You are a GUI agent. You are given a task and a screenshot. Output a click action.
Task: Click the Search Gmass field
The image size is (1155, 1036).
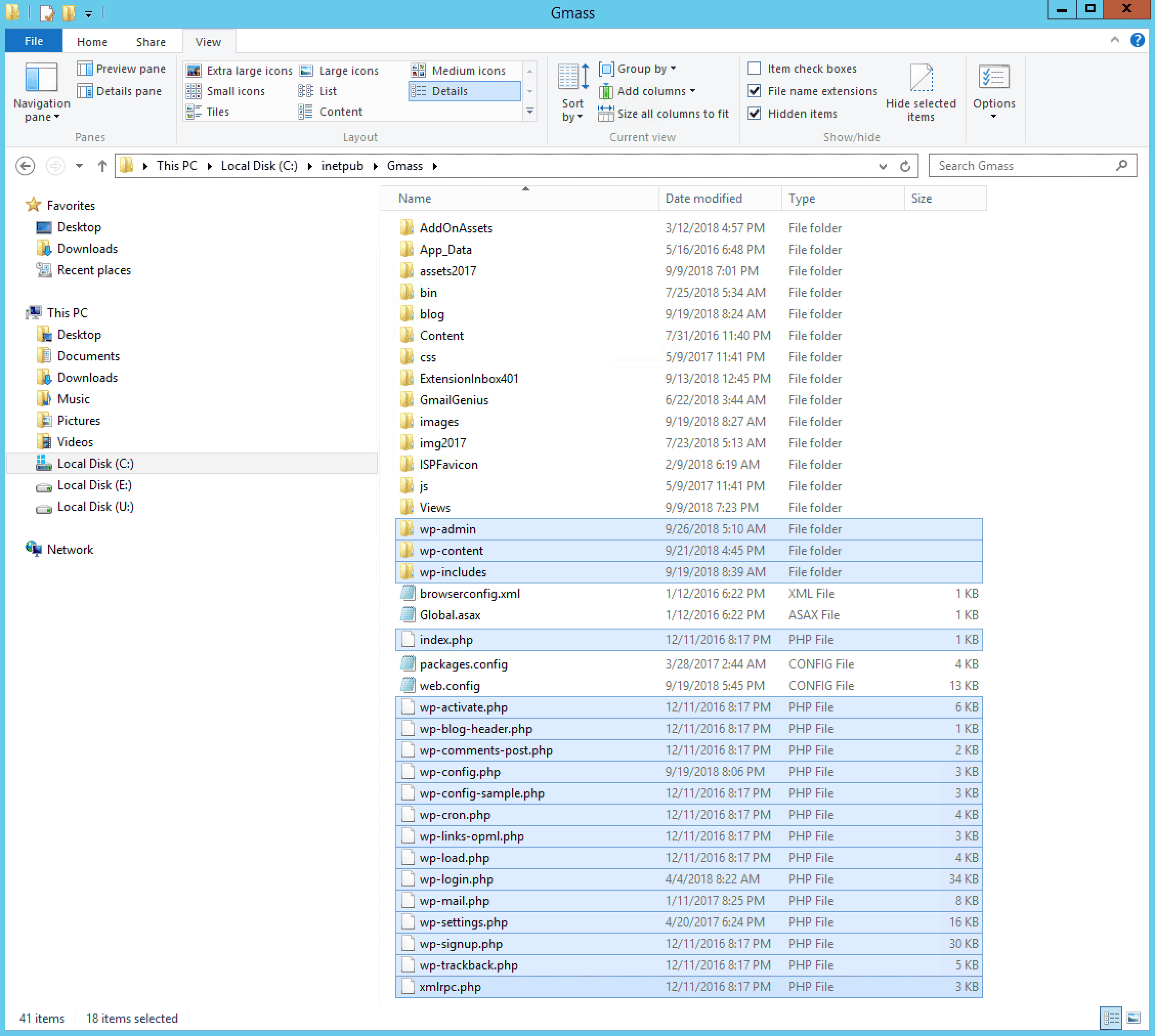pos(1022,166)
